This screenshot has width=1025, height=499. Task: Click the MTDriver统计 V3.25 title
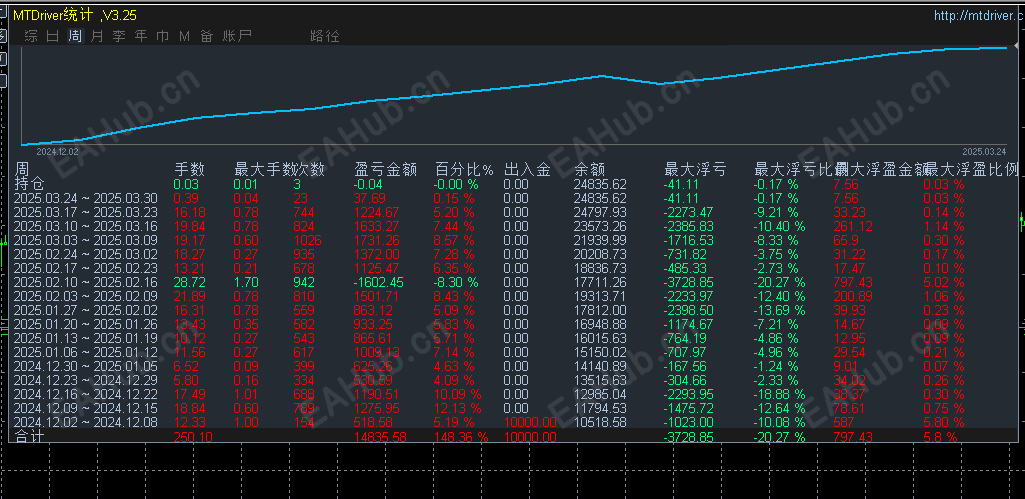[x=75, y=16]
